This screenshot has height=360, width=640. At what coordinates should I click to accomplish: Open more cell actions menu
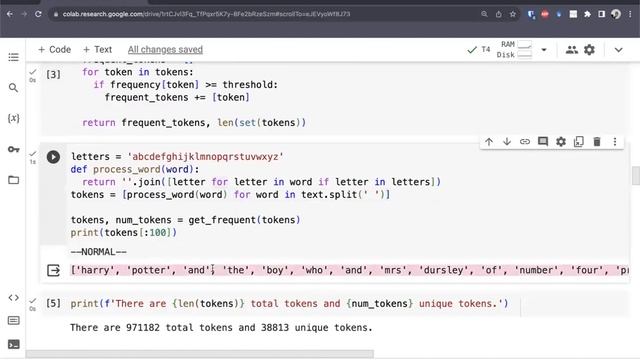pos(615,142)
